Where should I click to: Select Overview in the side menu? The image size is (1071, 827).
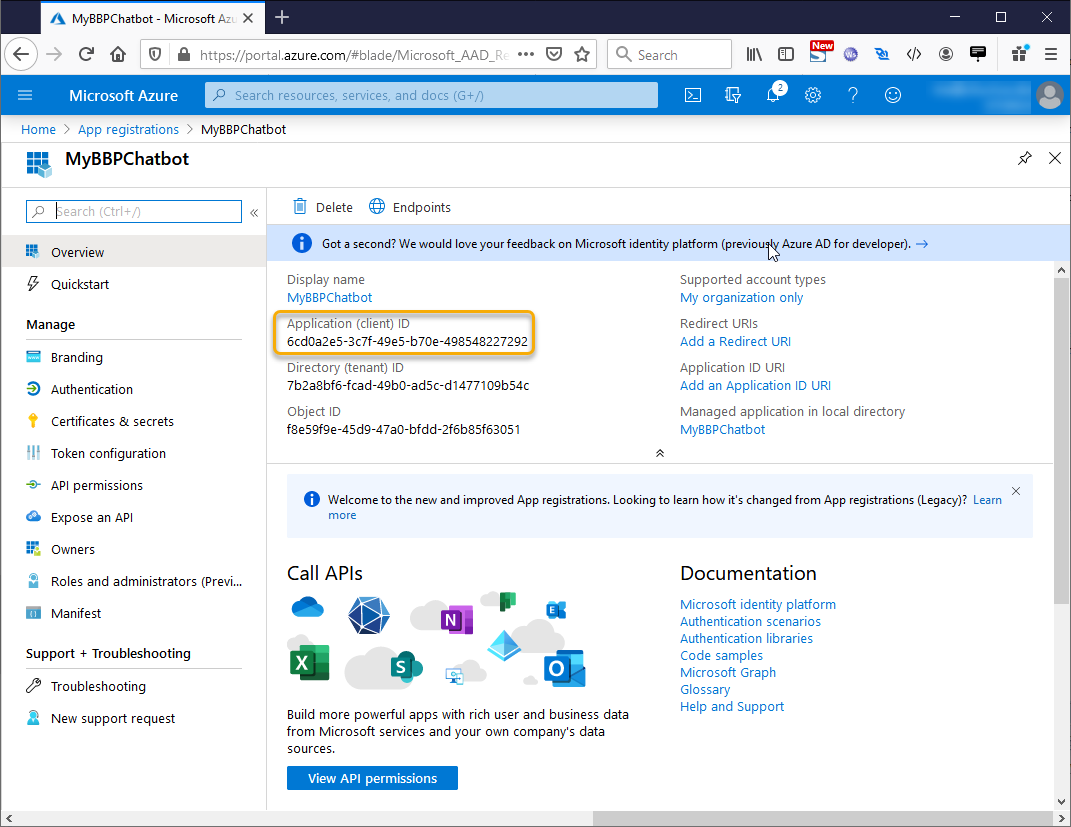[133, 252]
